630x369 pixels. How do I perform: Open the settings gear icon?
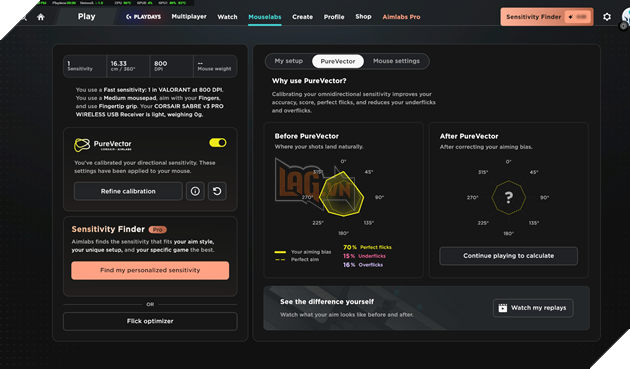click(x=607, y=17)
